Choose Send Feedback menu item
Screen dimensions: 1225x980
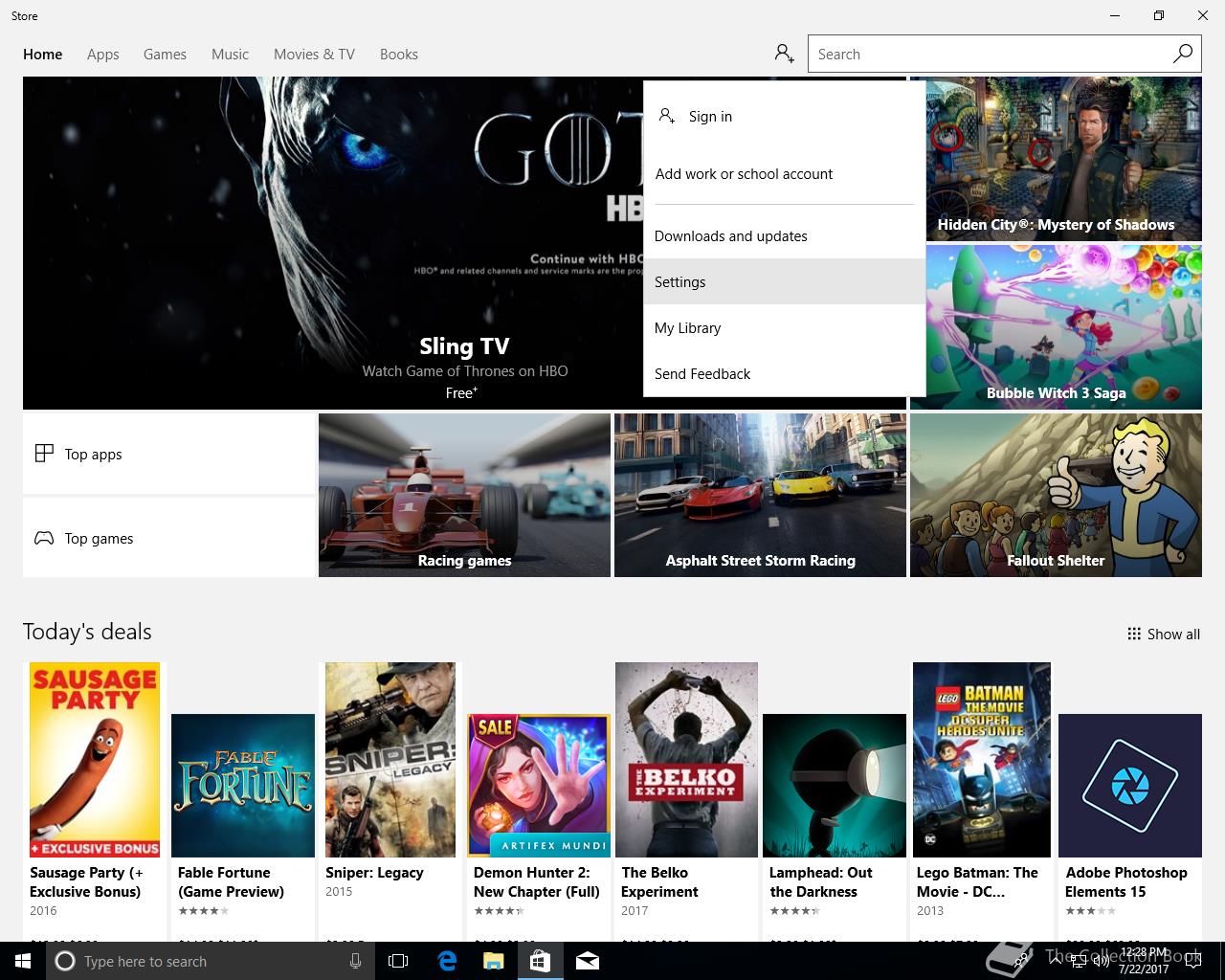(x=785, y=374)
